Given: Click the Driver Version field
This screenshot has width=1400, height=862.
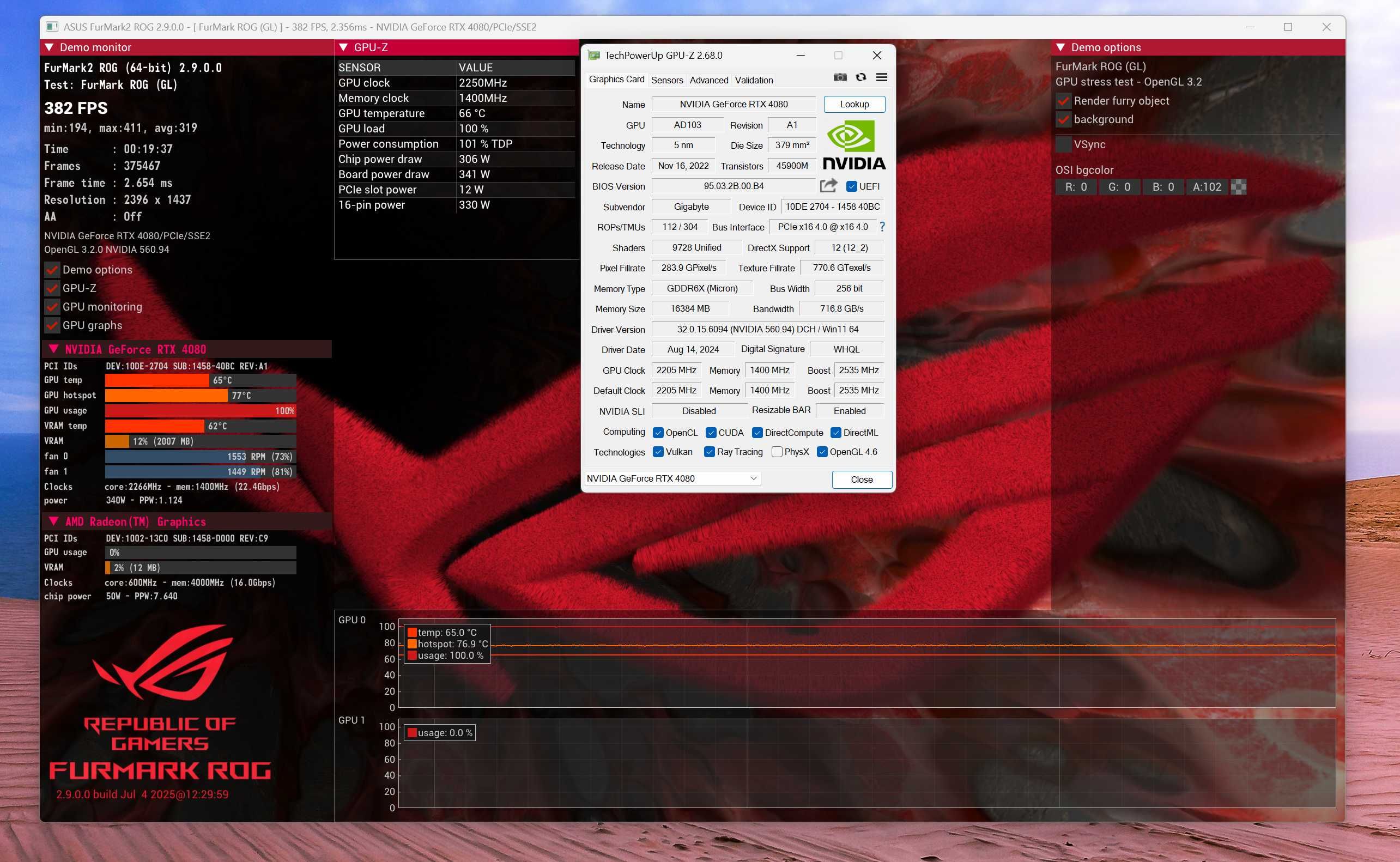Looking at the screenshot, I should (x=767, y=329).
